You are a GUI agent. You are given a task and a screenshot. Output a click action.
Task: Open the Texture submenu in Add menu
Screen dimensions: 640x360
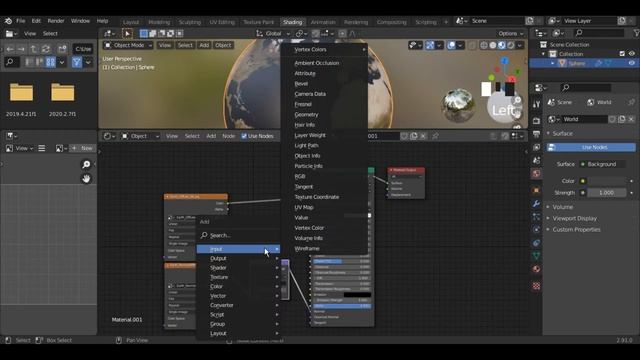[x=238, y=277]
